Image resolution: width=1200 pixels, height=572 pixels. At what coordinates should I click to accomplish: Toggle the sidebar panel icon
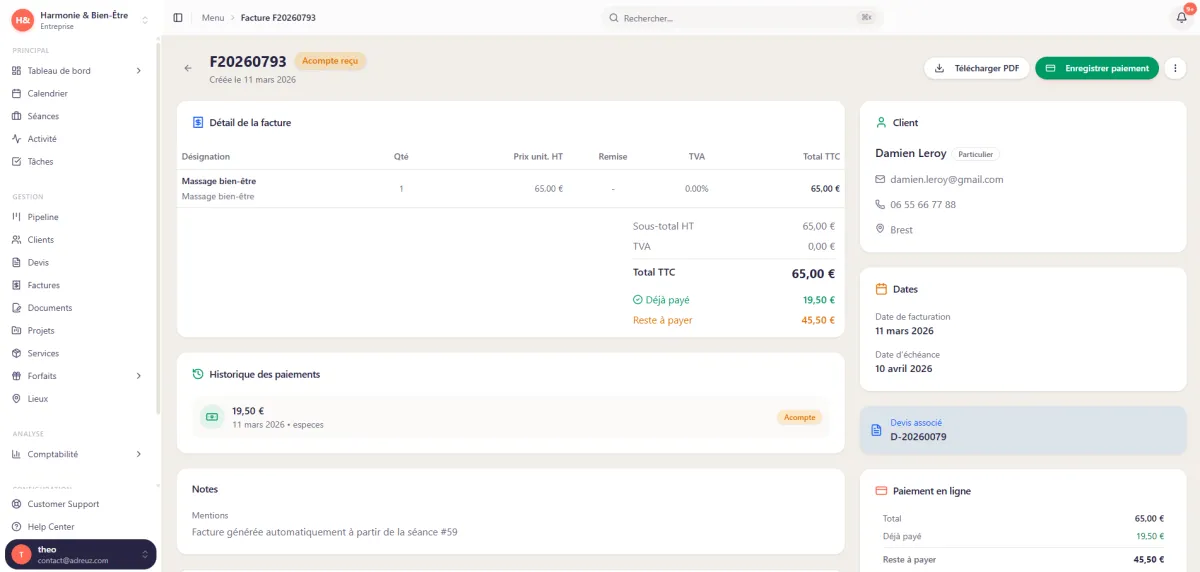(178, 18)
